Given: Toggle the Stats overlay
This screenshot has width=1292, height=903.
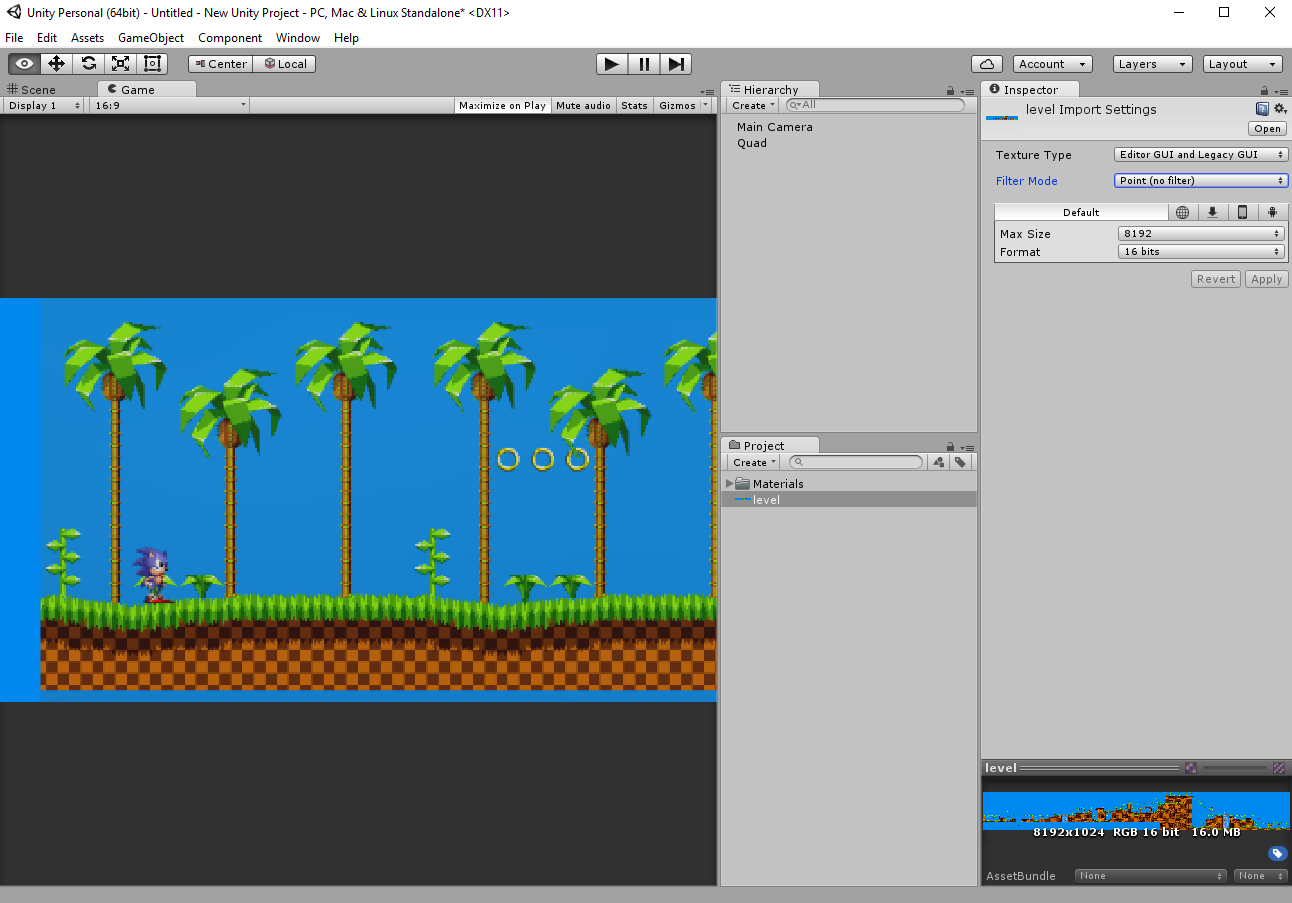Looking at the screenshot, I should pyautogui.click(x=634, y=105).
